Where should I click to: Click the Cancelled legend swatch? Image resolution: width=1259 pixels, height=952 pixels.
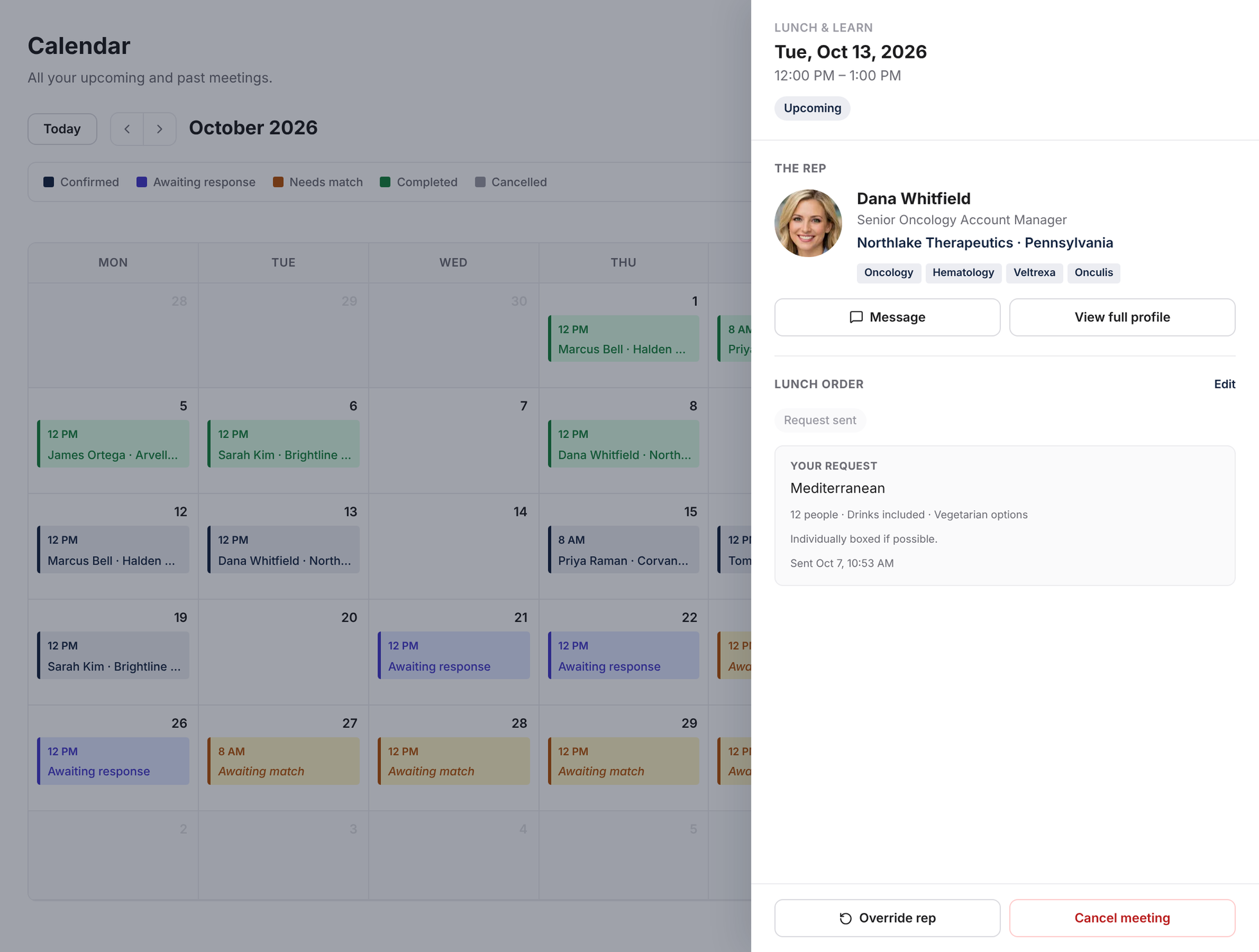tap(480, 182)
